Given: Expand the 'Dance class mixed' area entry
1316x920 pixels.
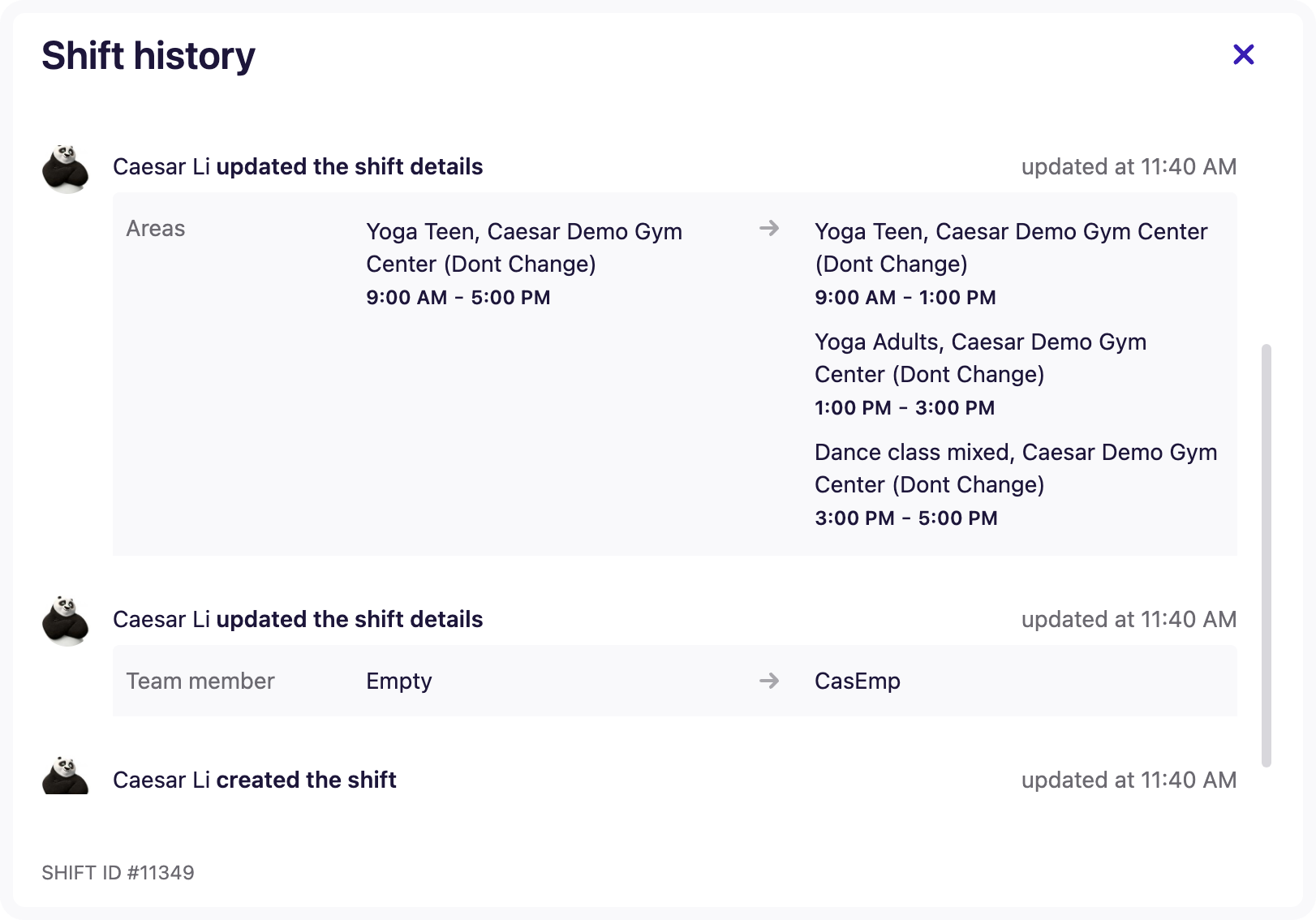Looking at the screenshot, I should click(1015, 468).
